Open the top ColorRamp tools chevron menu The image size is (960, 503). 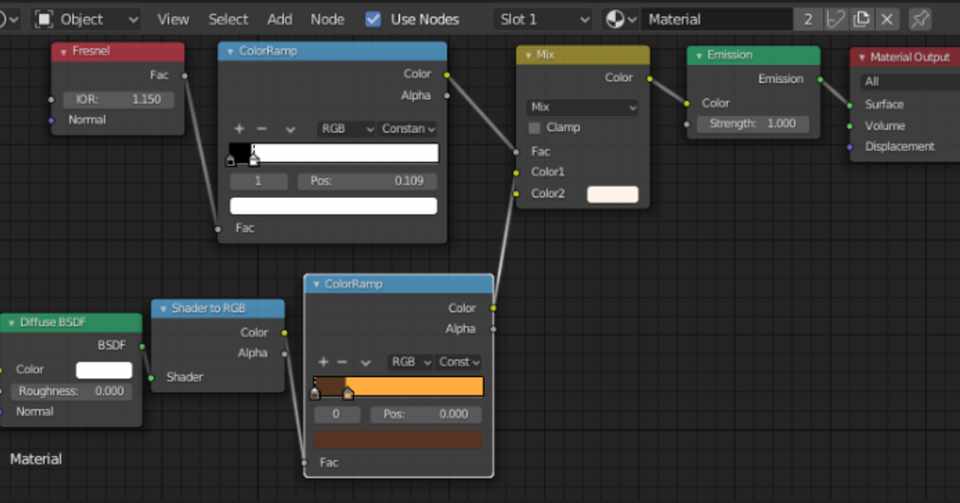pos(290,129)
